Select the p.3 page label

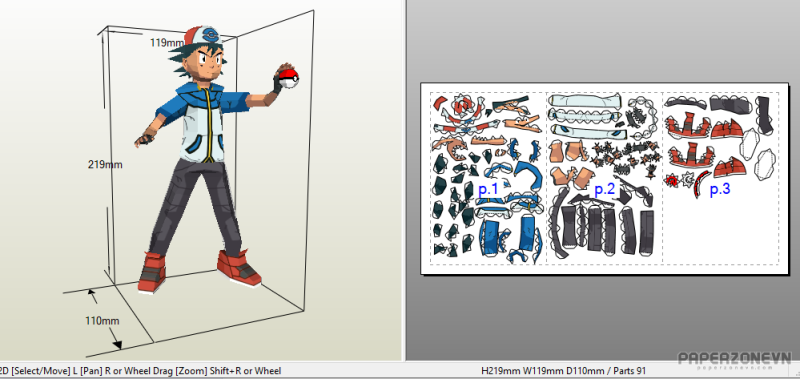(720, 189)
